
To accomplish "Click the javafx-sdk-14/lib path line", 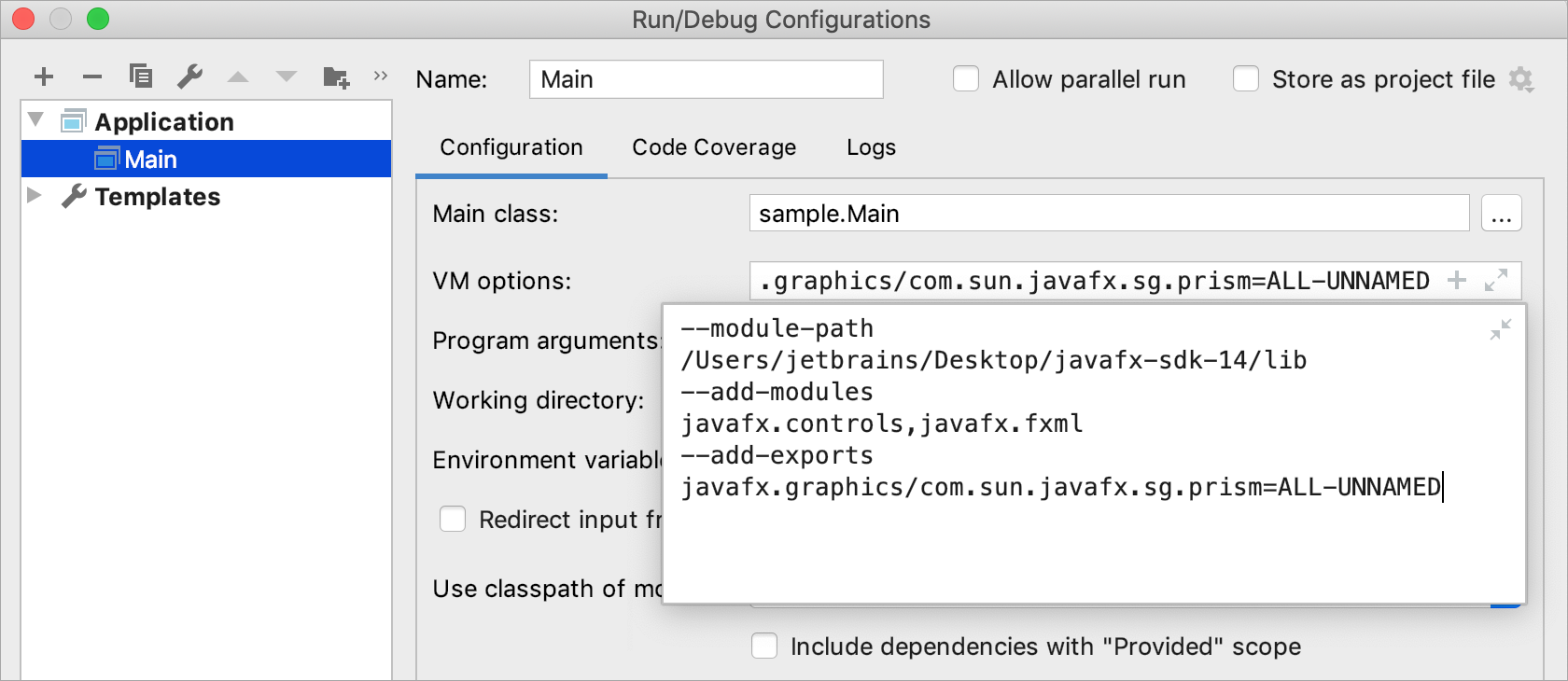I will [x=994, y=360].
